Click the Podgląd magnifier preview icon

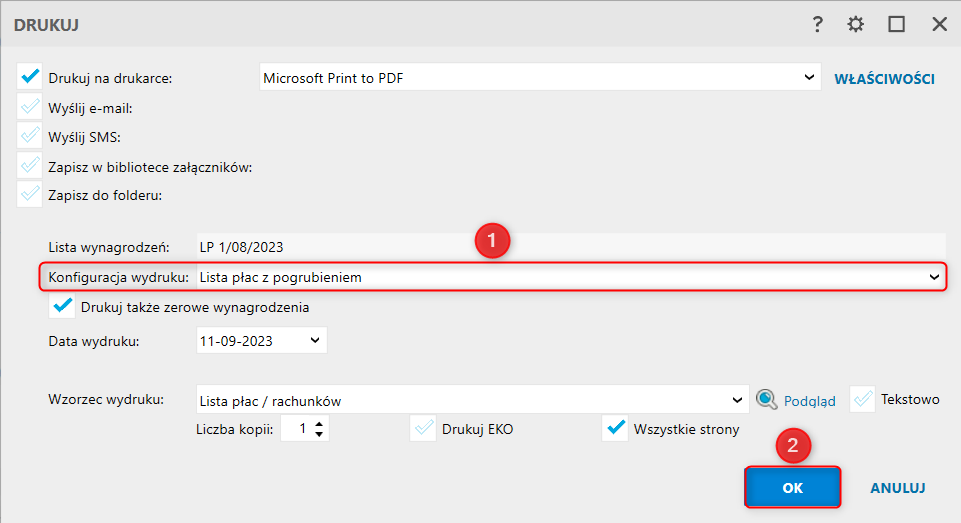[766, 400]
